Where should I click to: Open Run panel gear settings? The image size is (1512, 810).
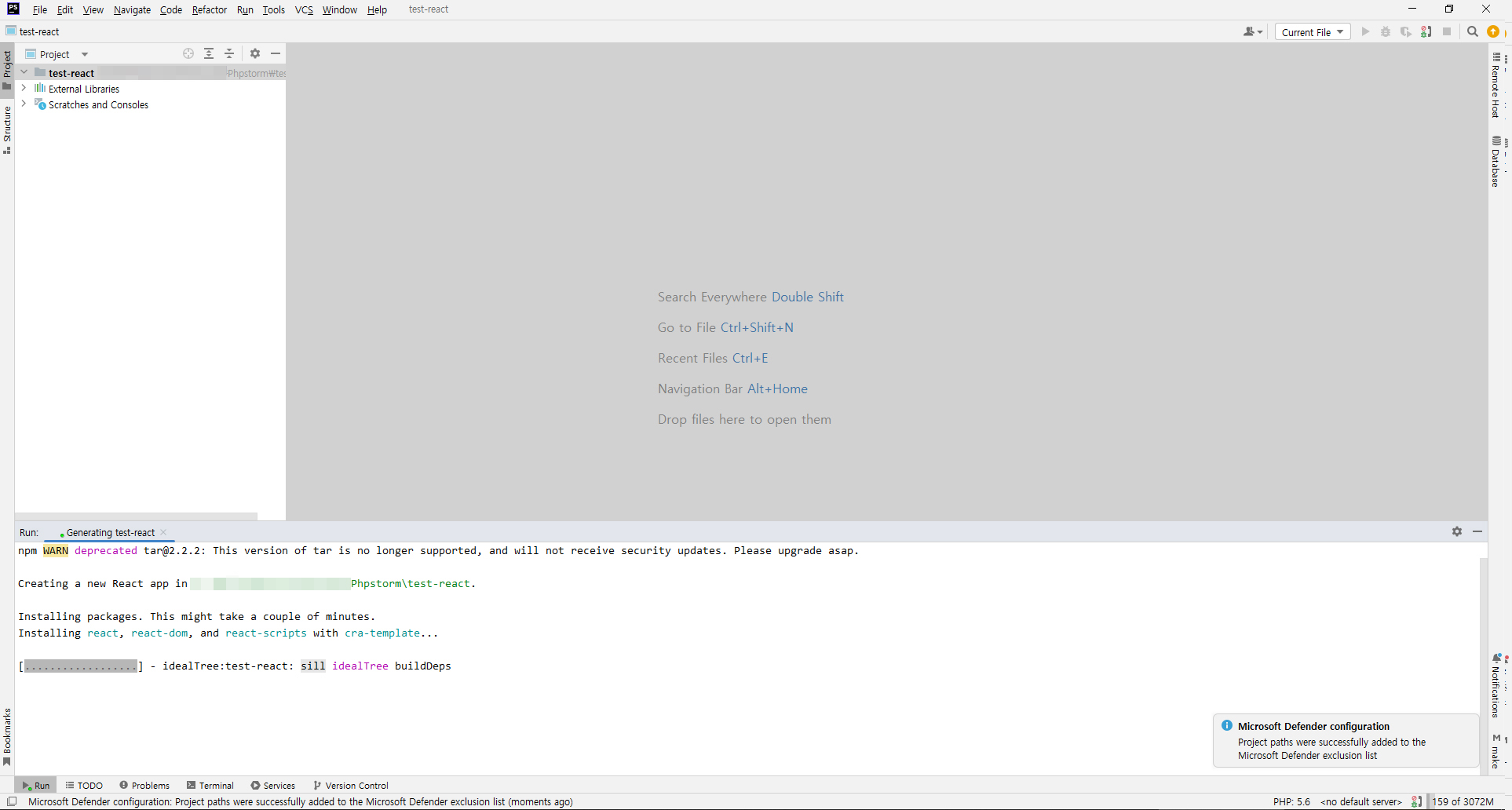(1457, 531)
